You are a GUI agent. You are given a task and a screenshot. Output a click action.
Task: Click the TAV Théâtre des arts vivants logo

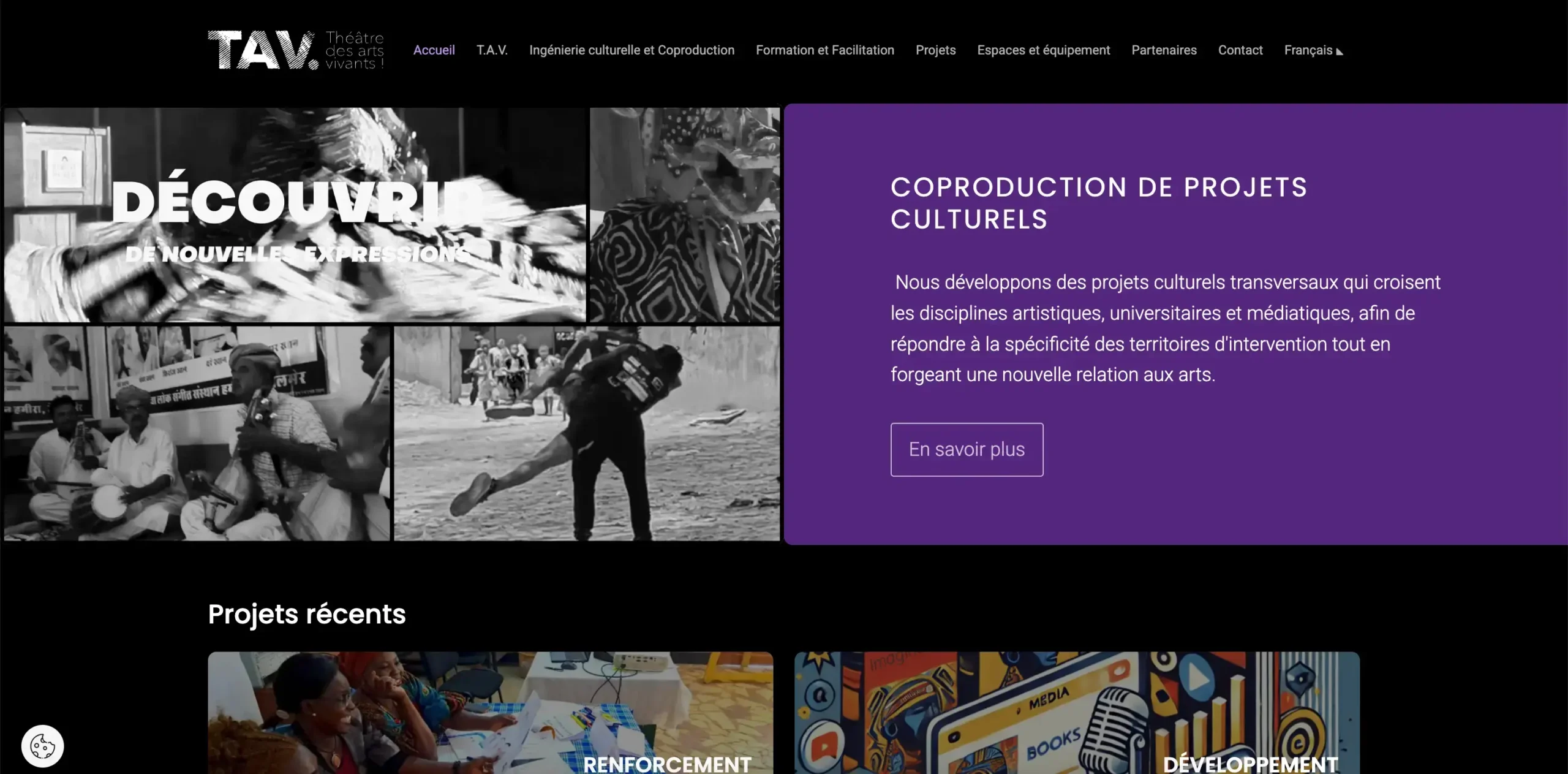click(x=296, y=50)
